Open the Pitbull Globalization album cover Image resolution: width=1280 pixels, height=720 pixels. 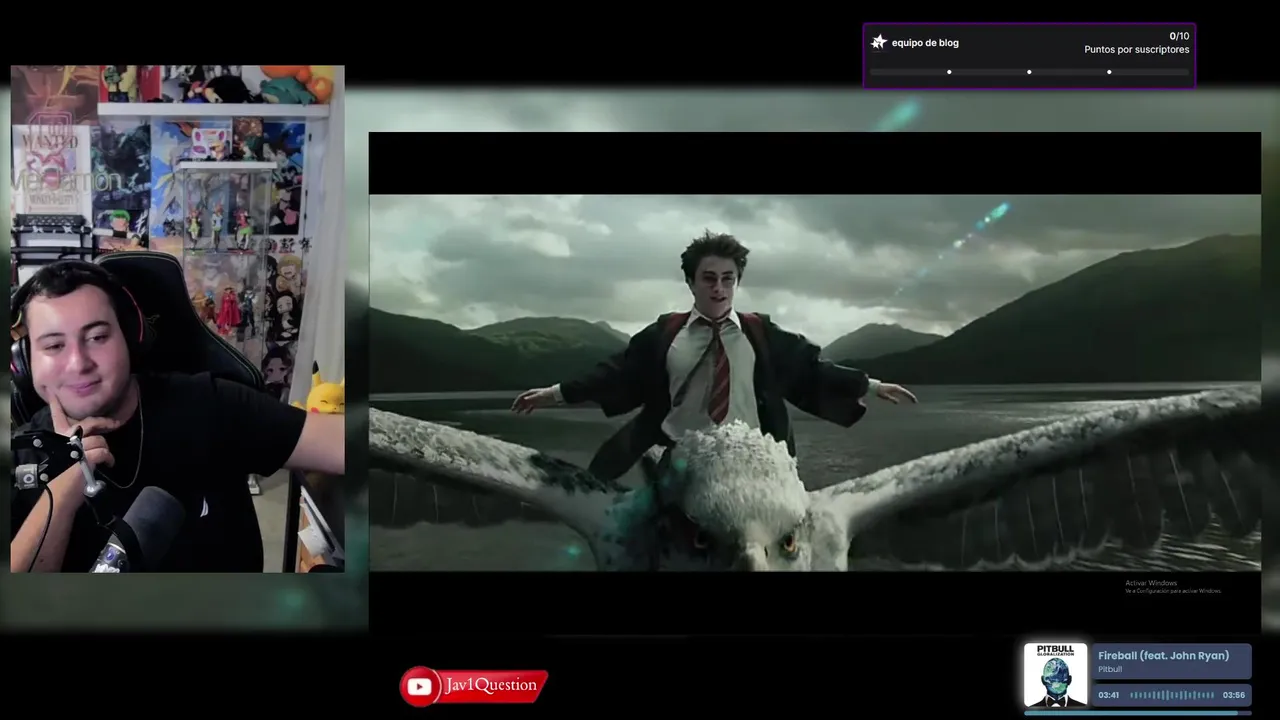point(1056,675)
